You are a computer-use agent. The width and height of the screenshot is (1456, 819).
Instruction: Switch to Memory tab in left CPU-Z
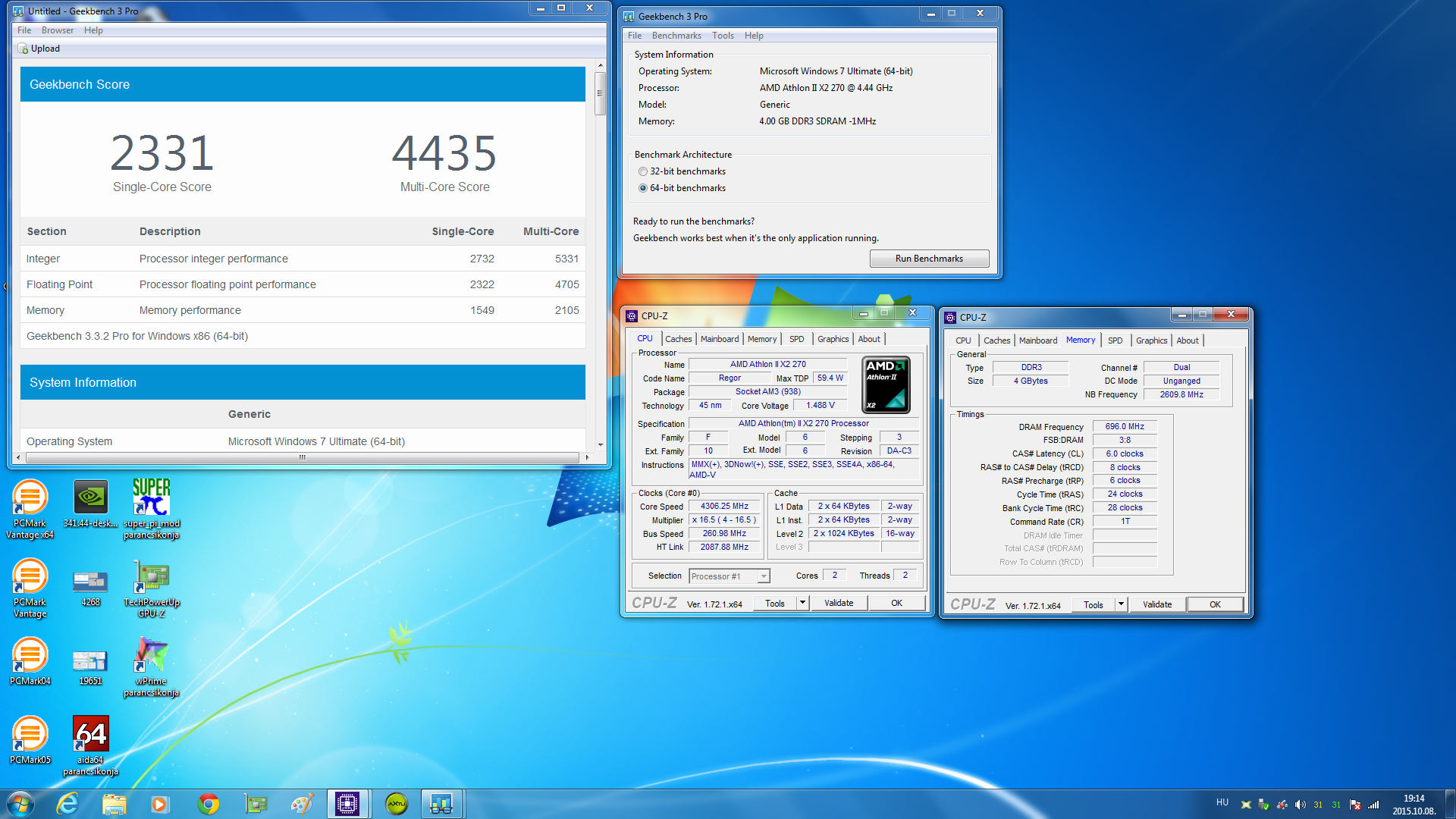point(762,339)
